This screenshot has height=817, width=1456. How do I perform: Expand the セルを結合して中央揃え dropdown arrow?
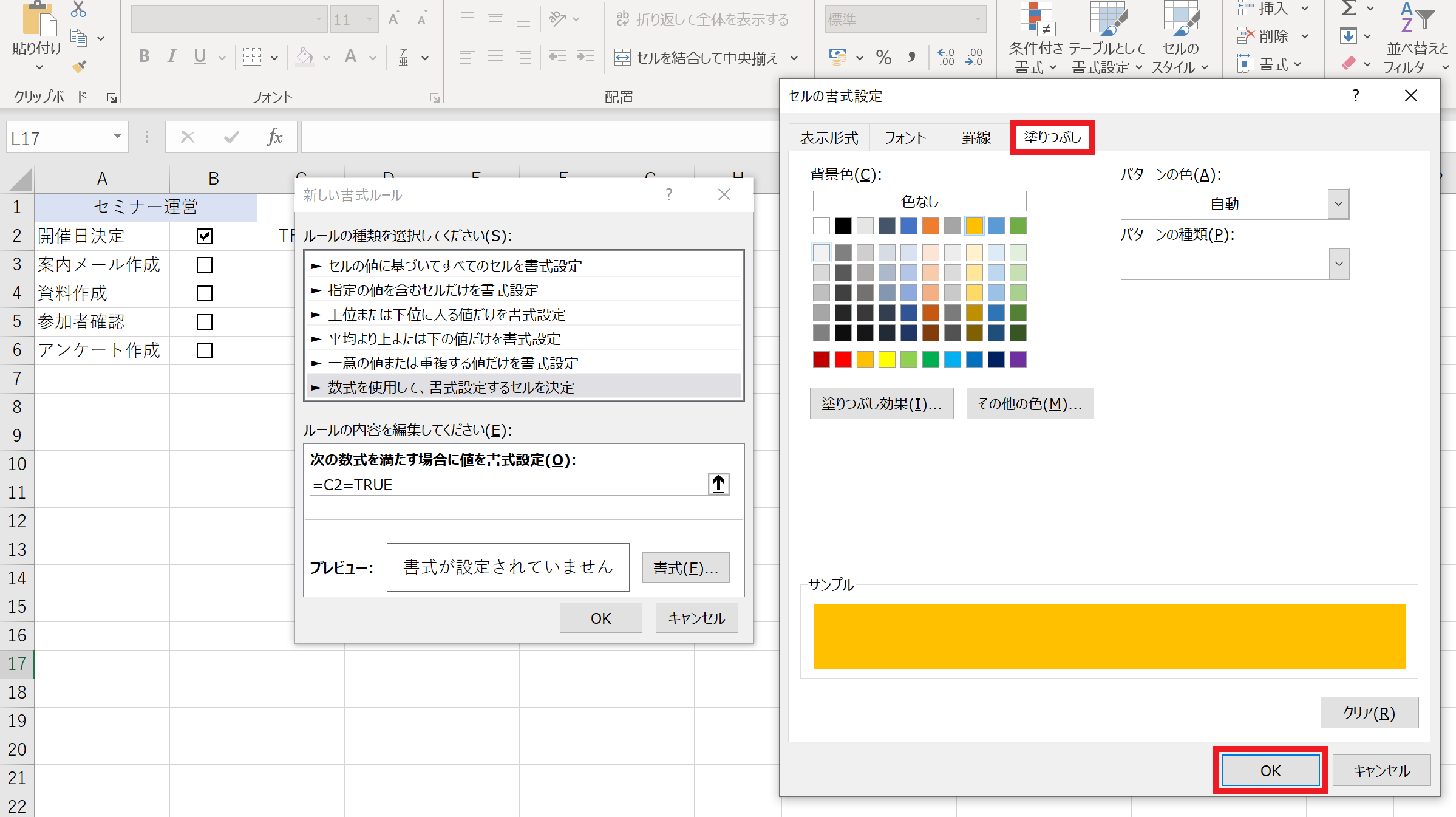794,58
